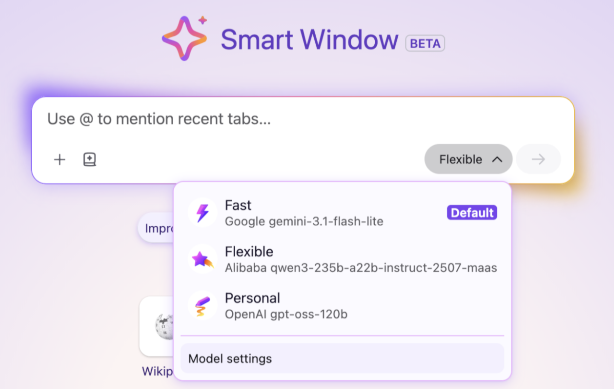Open Model settings

tap(342, 358)
